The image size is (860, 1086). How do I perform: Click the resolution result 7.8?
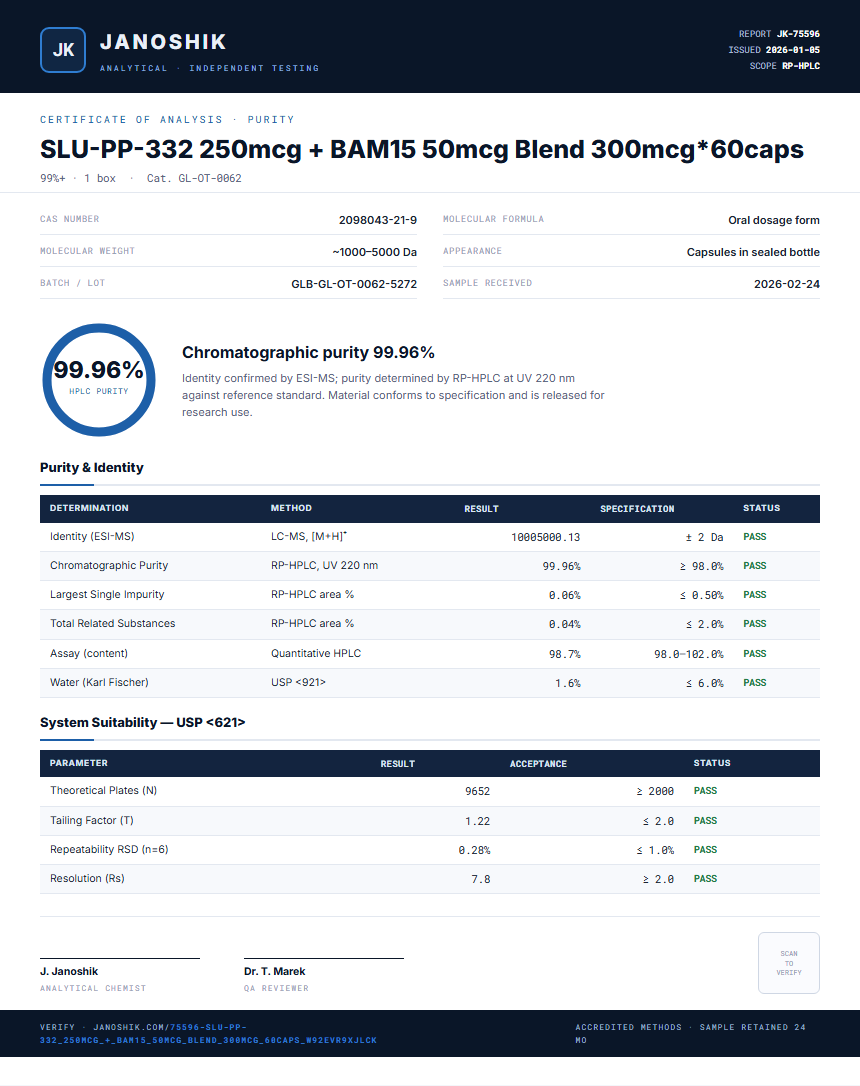[481, 880]
